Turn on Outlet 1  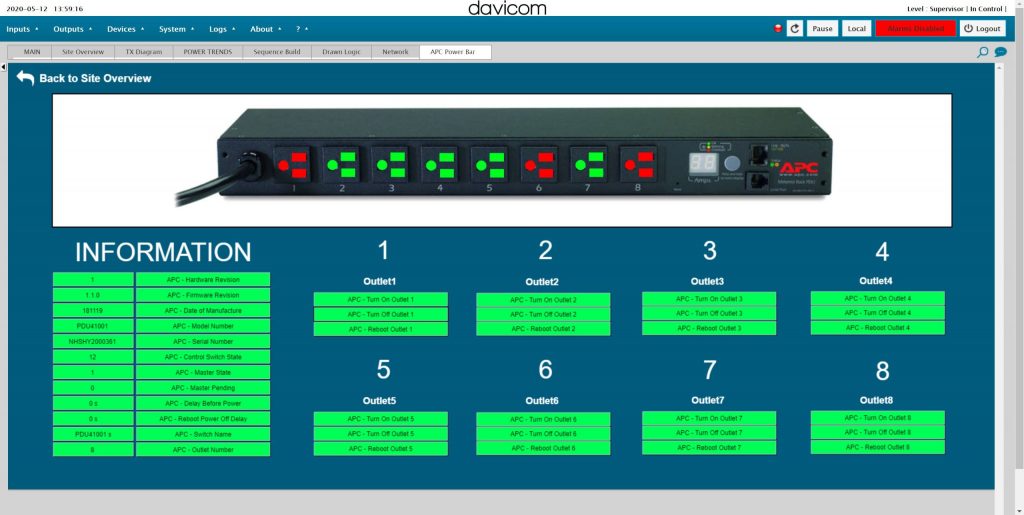[380, 299]
